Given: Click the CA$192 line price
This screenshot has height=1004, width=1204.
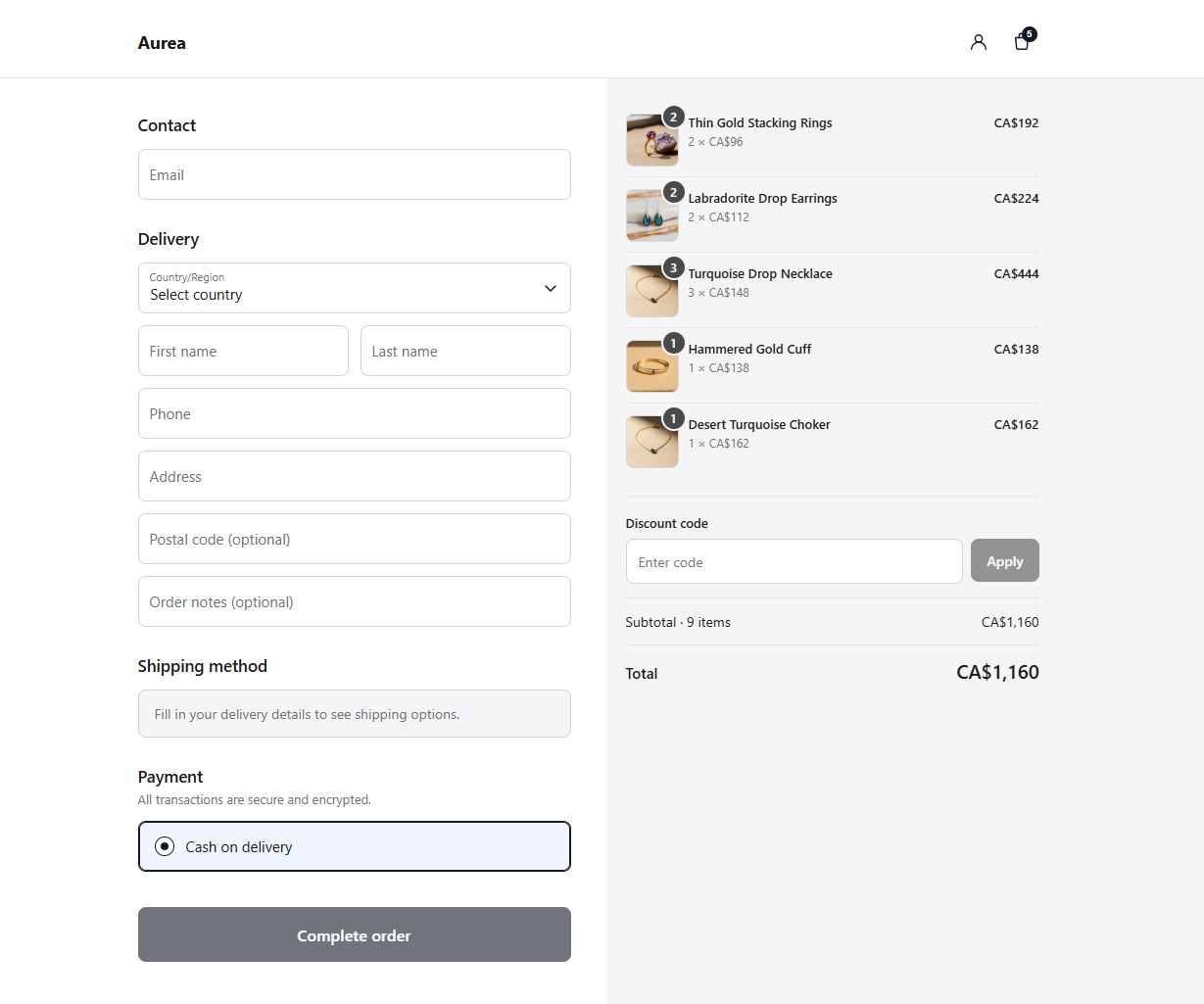Looking at the screenshot, I should pos(1016,122).
